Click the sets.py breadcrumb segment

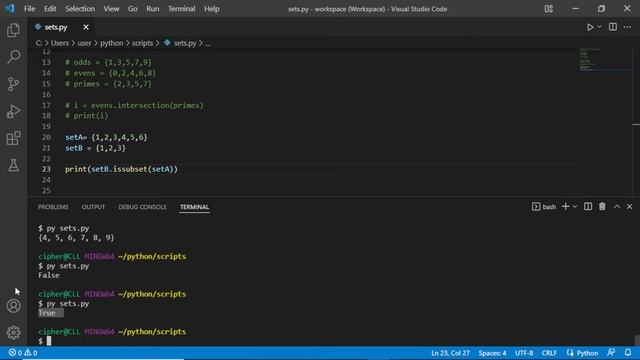point(180,43)
